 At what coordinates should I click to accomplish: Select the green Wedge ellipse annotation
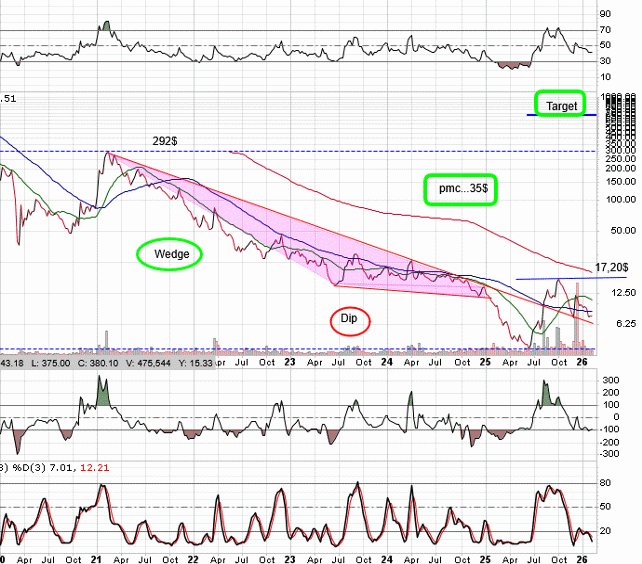[x=170, y=254]
